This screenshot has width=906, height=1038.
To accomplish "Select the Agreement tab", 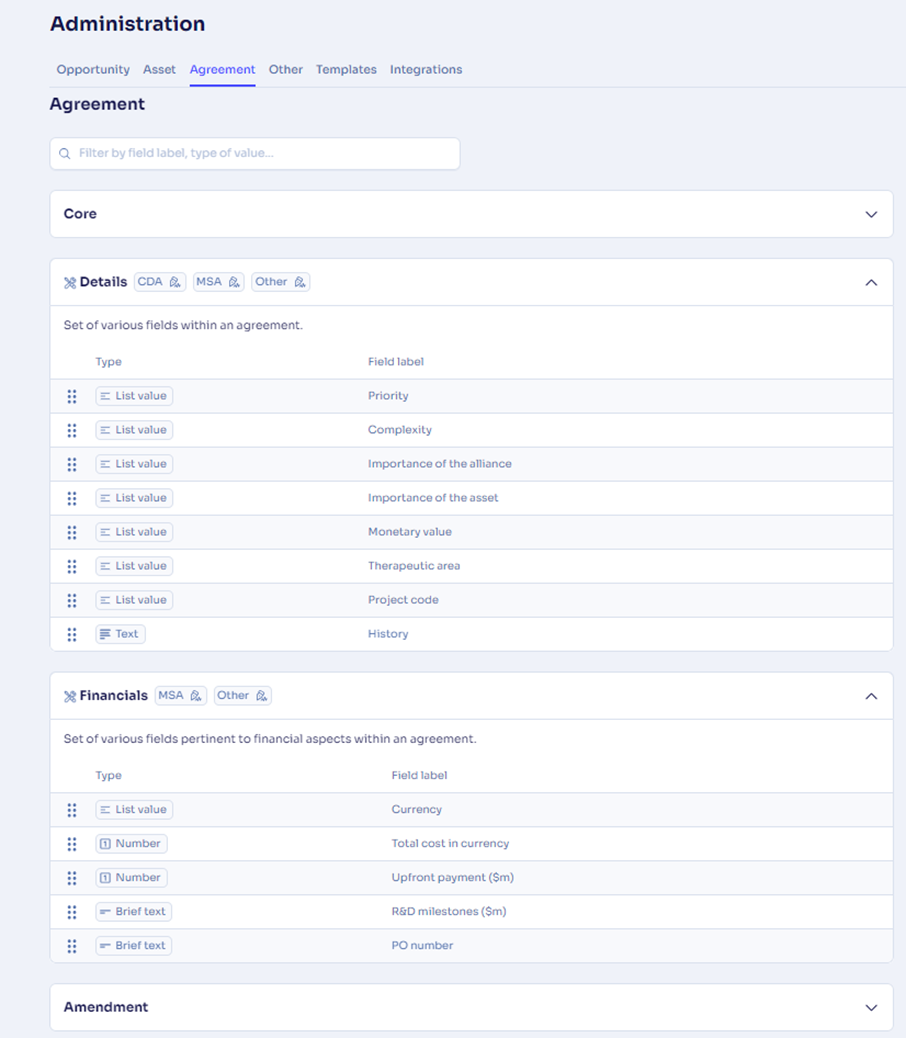I will coord(222,70).
